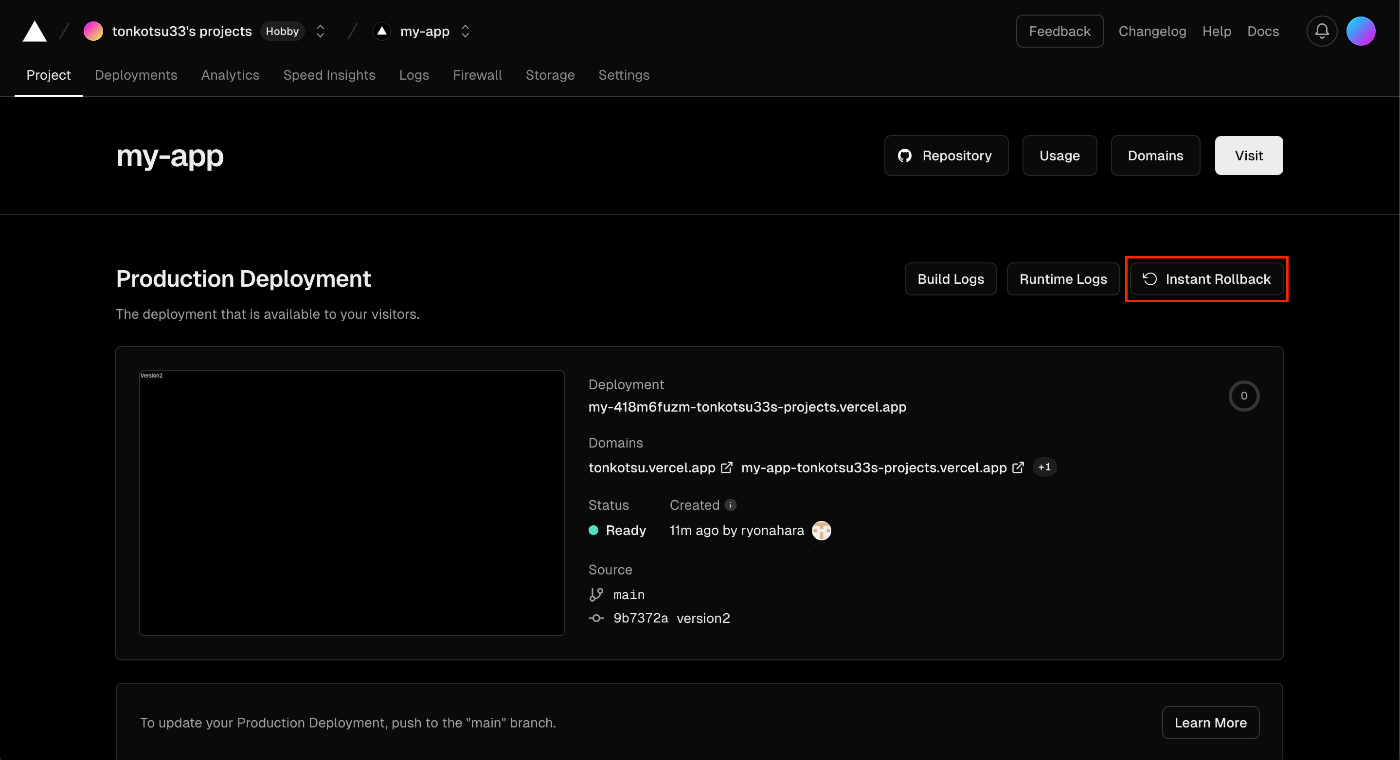
Task: Switch to the Firewall tab
Action: (x=477, y=75)
